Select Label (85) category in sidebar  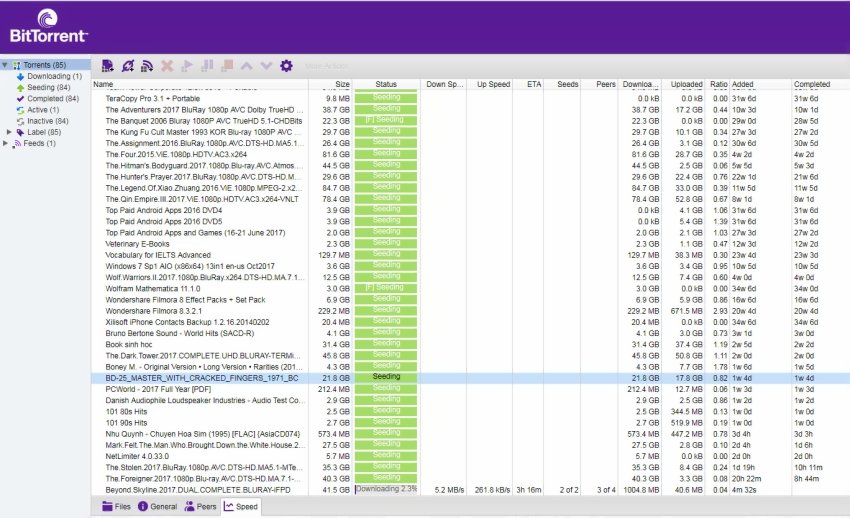pos(44,132)
